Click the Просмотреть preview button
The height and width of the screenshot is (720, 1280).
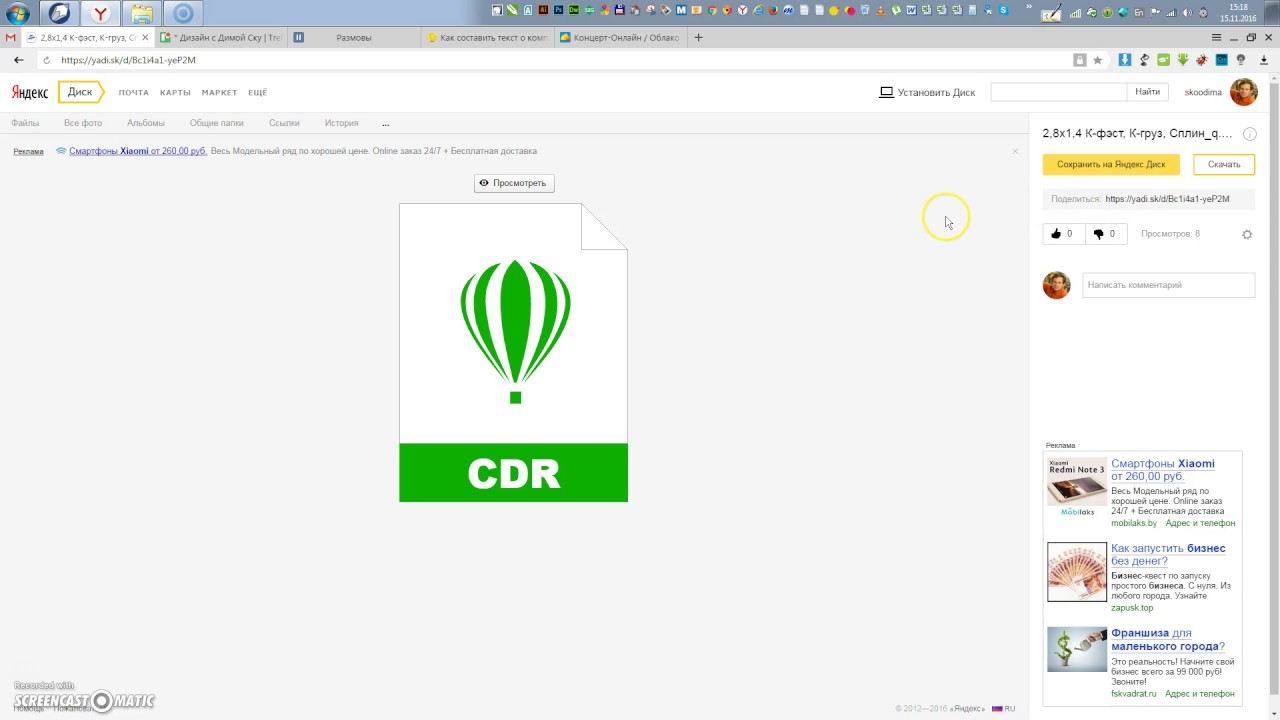click(x=514, y=183)
